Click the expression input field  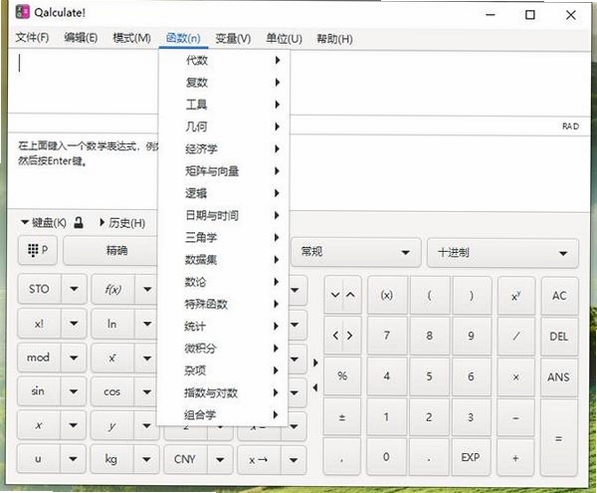(x=299, y=82)
